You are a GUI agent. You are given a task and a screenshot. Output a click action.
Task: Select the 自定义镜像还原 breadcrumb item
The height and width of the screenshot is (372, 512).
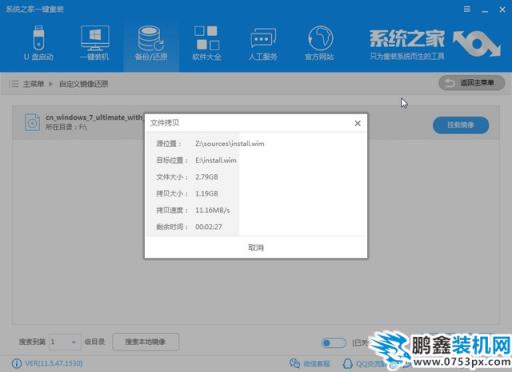point(84,84)
